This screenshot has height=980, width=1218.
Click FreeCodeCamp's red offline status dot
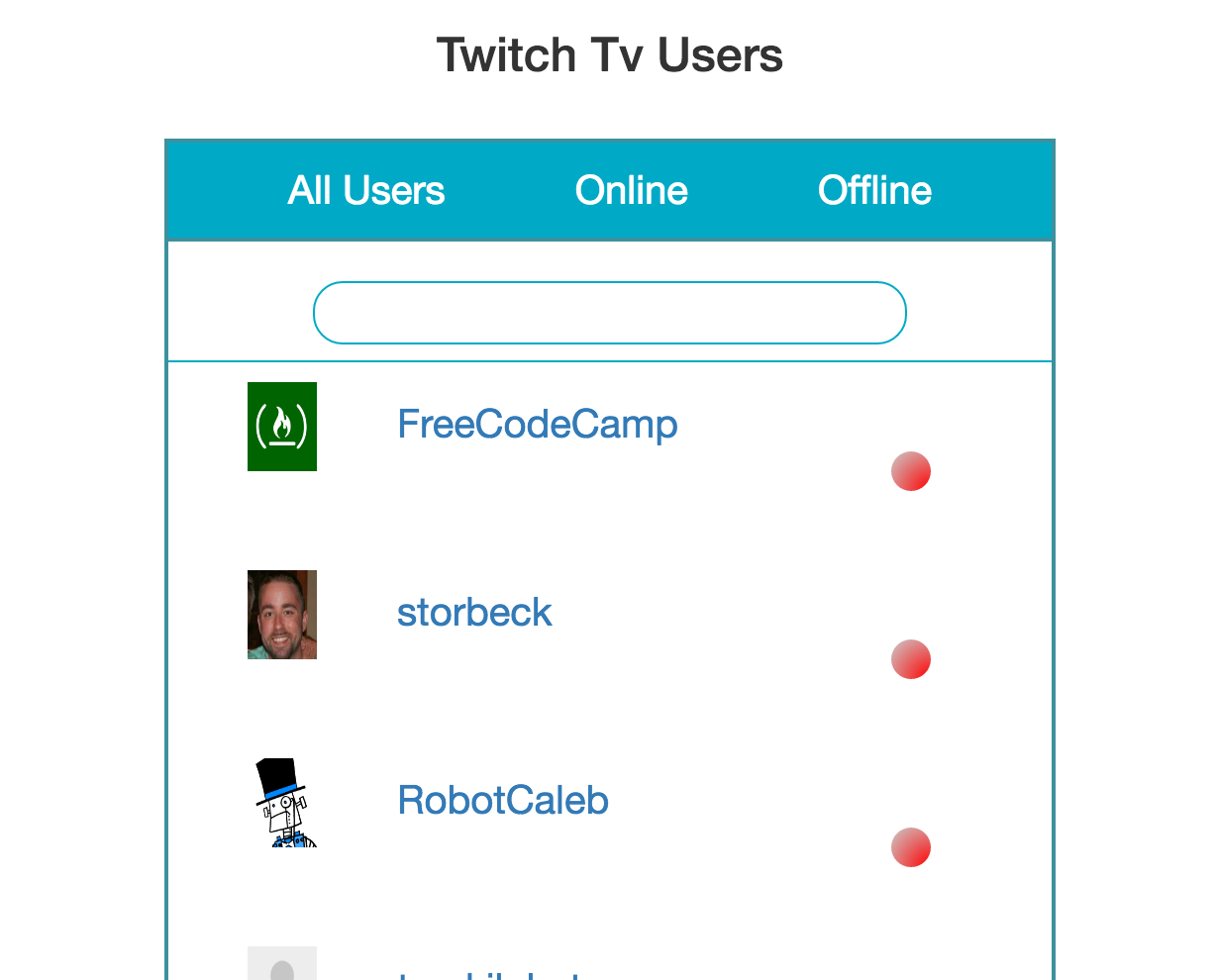pos(911,471)
